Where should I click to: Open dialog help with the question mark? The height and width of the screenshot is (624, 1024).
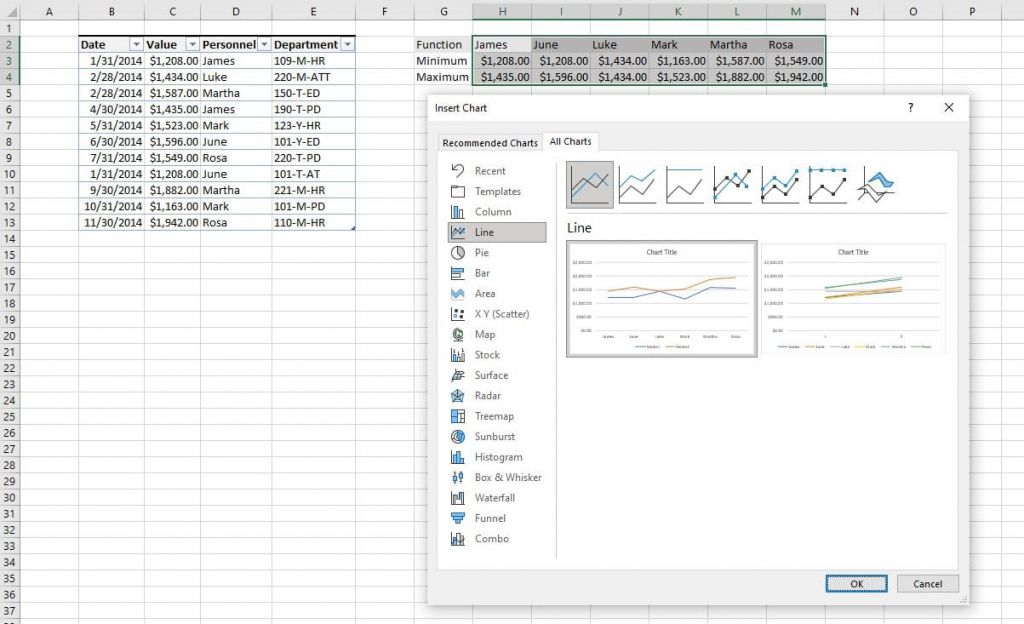point(909,108)
